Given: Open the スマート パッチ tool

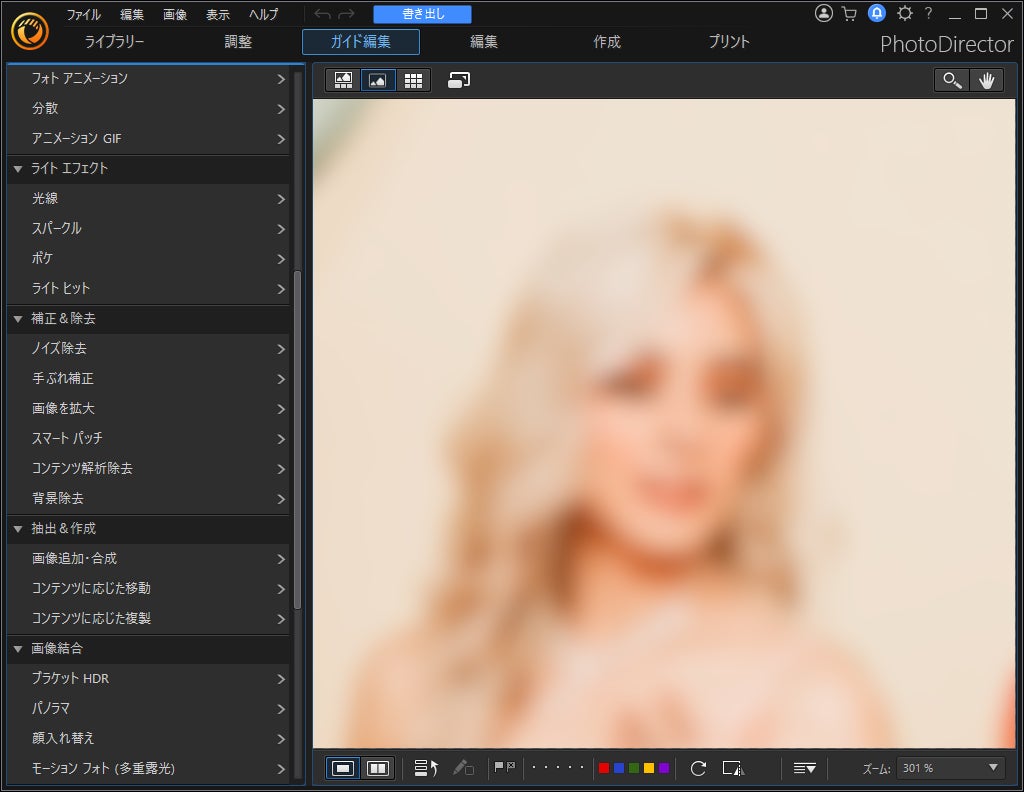Looking at the screenshot, I should 148,439.
